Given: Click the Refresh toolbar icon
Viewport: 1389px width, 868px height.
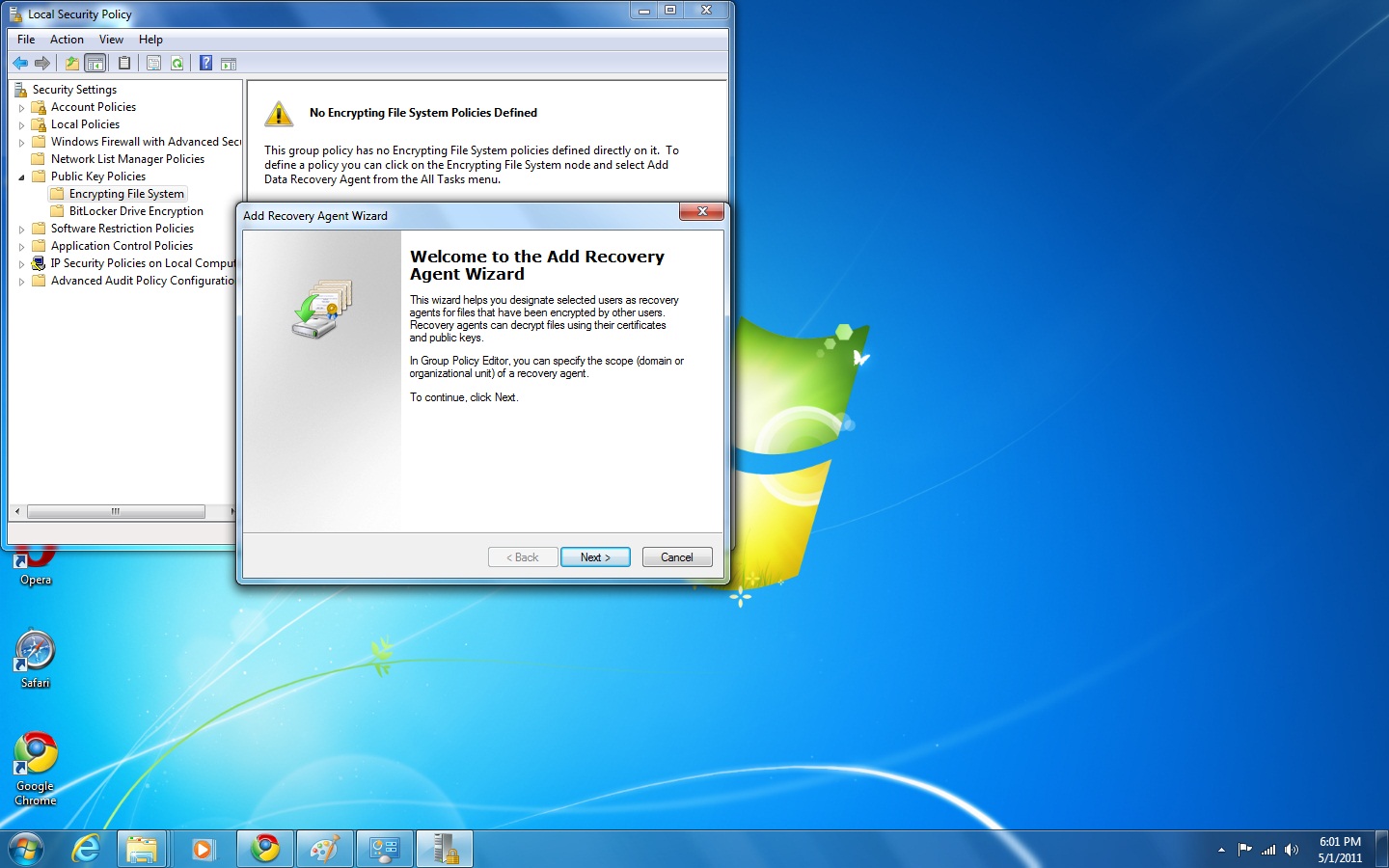Looking at the screenshot, I should tap(177, 64).
